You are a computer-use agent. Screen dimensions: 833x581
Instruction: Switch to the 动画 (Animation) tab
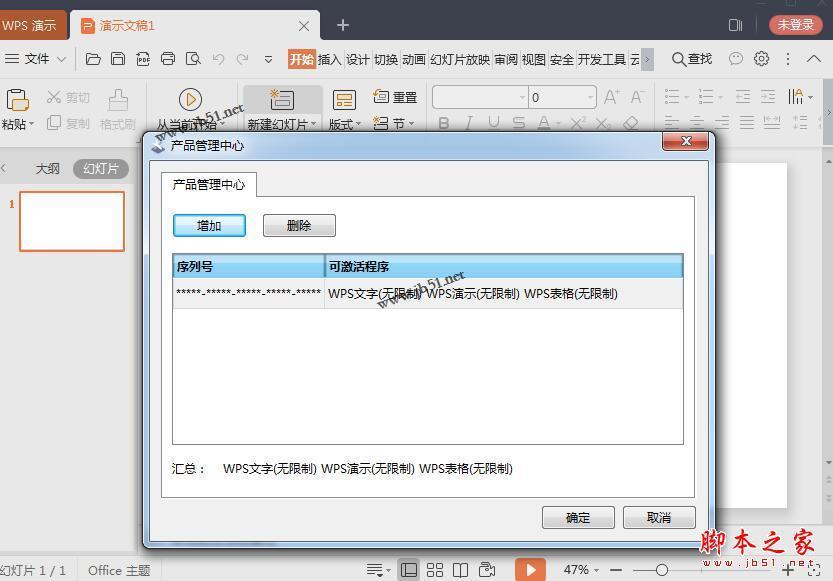pyautogui.click(x=414, y=59)
